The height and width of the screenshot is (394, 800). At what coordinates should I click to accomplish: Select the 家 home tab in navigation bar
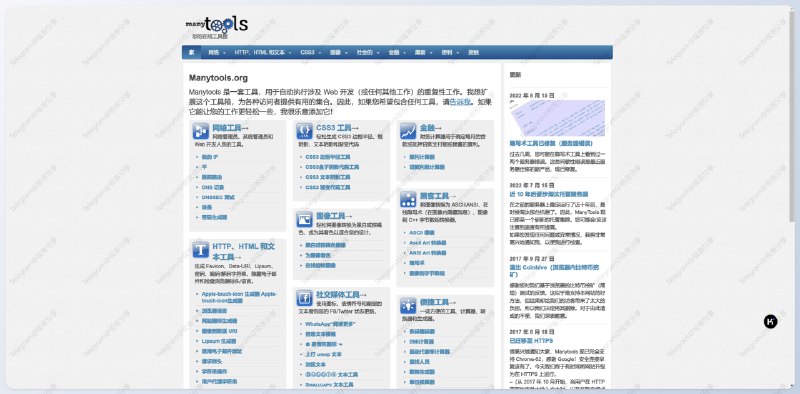click(192, 53)
